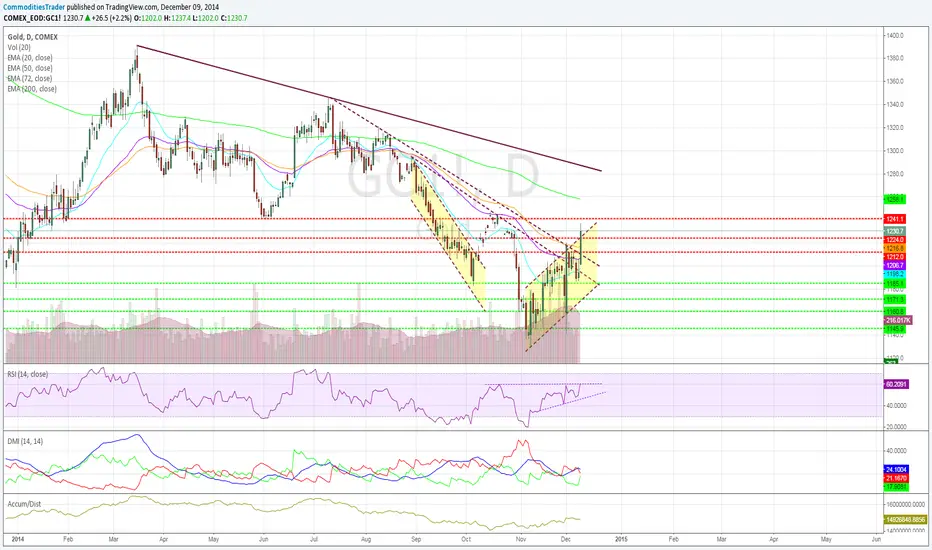Click the Jul label on time axis
Image resolution: width=932 pixels, height=550 pixels.
click(314, 539)
